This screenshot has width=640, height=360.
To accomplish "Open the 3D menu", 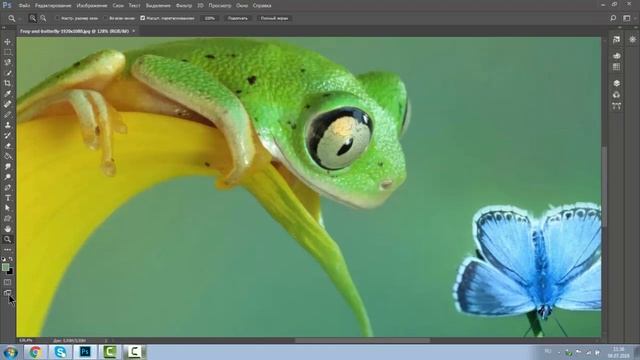I will click(200, 6).
